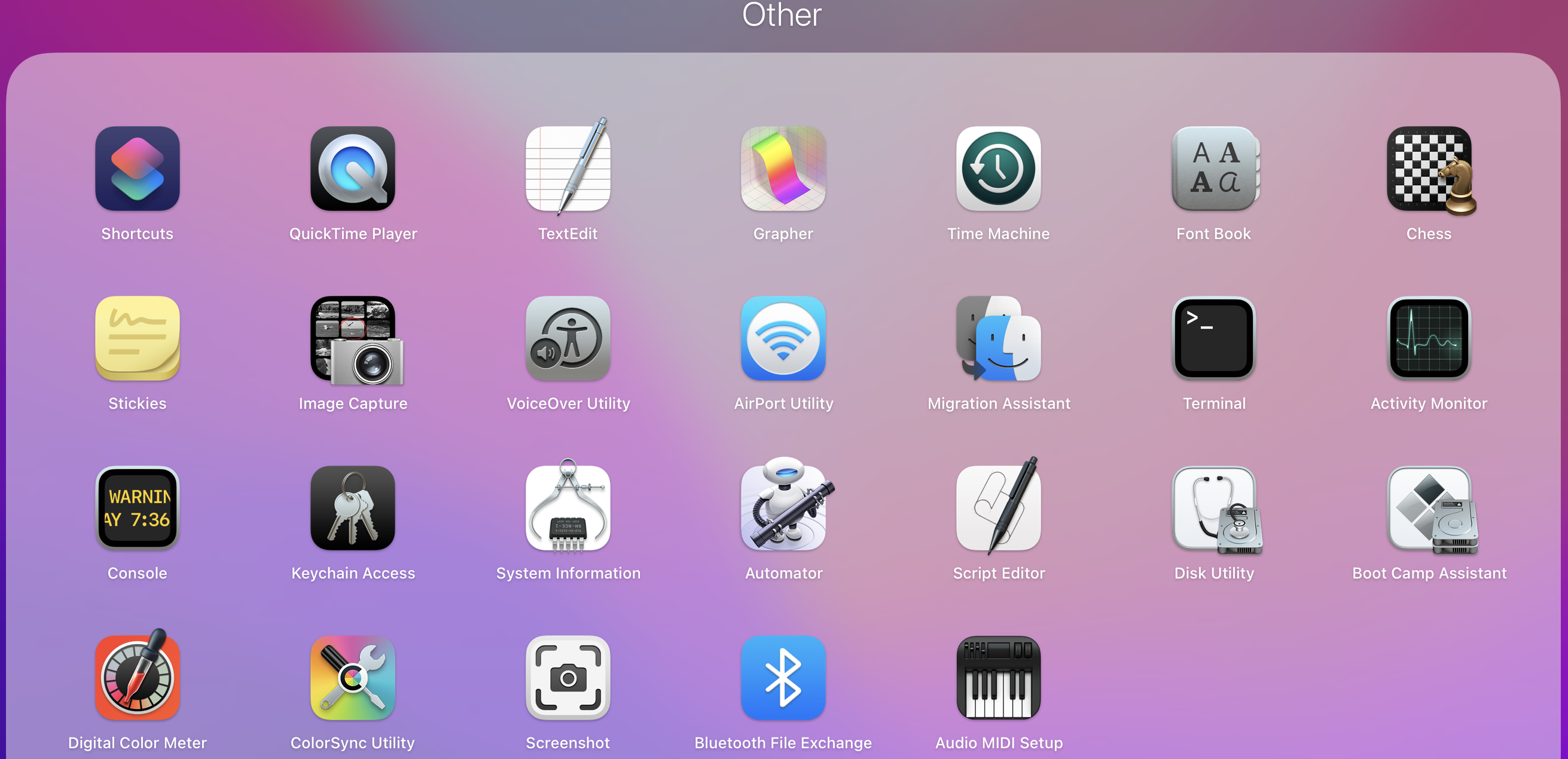
Task: Launch Keychain Access
Action: [x=352, y=508]
